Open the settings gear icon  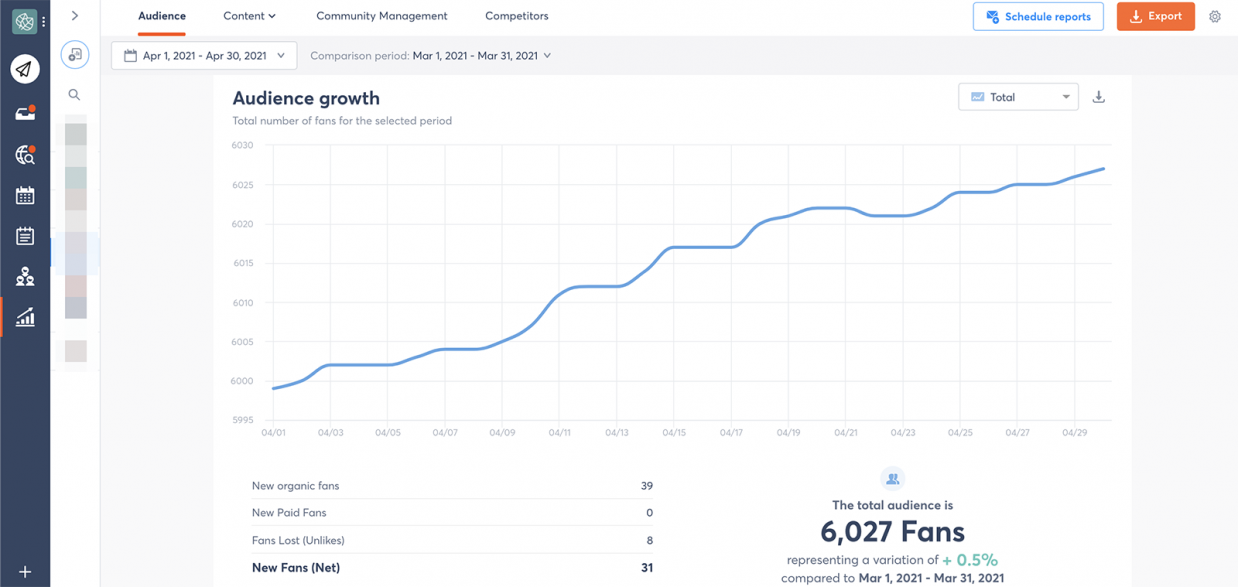pyautogui.click(x=1214, y=17)
